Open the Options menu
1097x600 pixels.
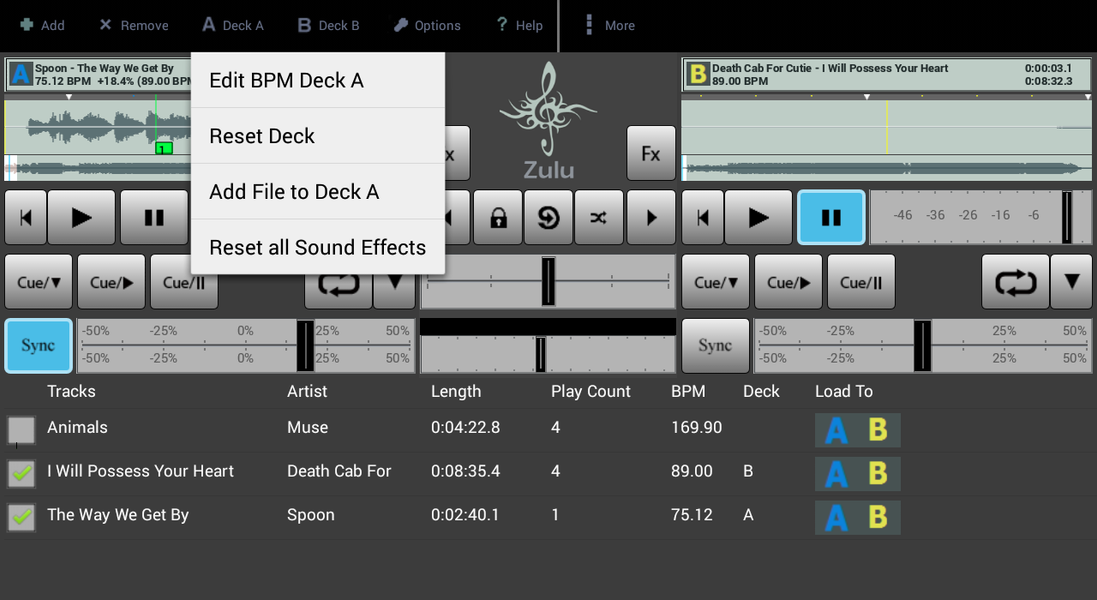pos(427,25)
